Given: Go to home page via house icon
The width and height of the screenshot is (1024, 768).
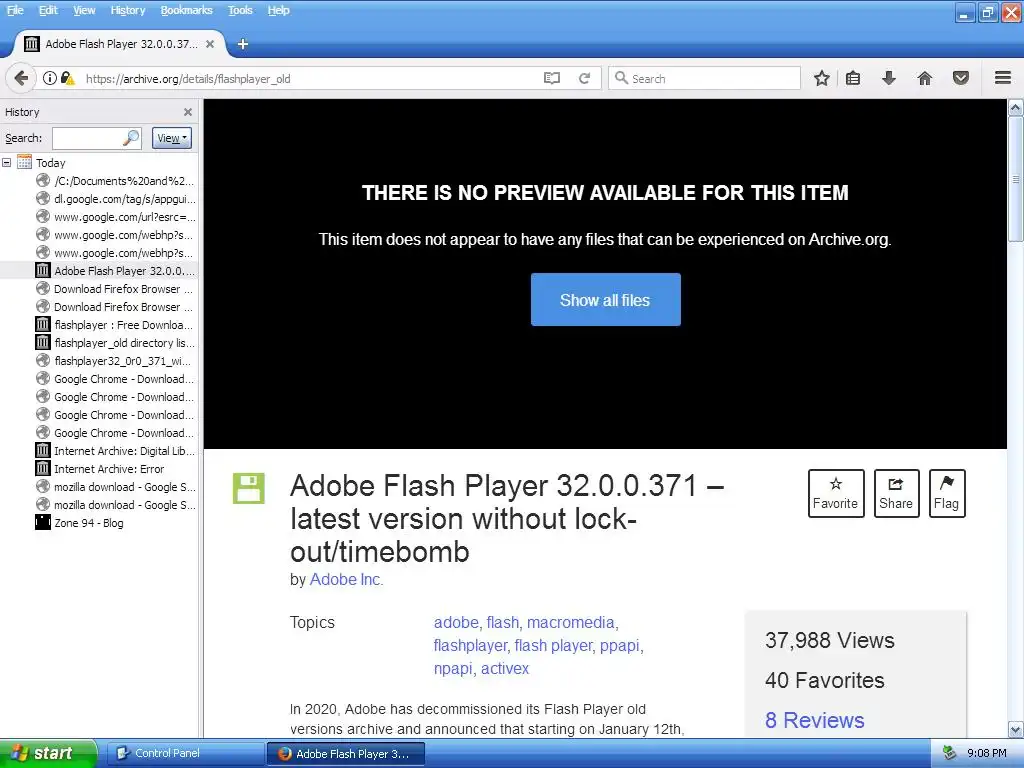Looking at the screenshot, I should tap(925, 78).
